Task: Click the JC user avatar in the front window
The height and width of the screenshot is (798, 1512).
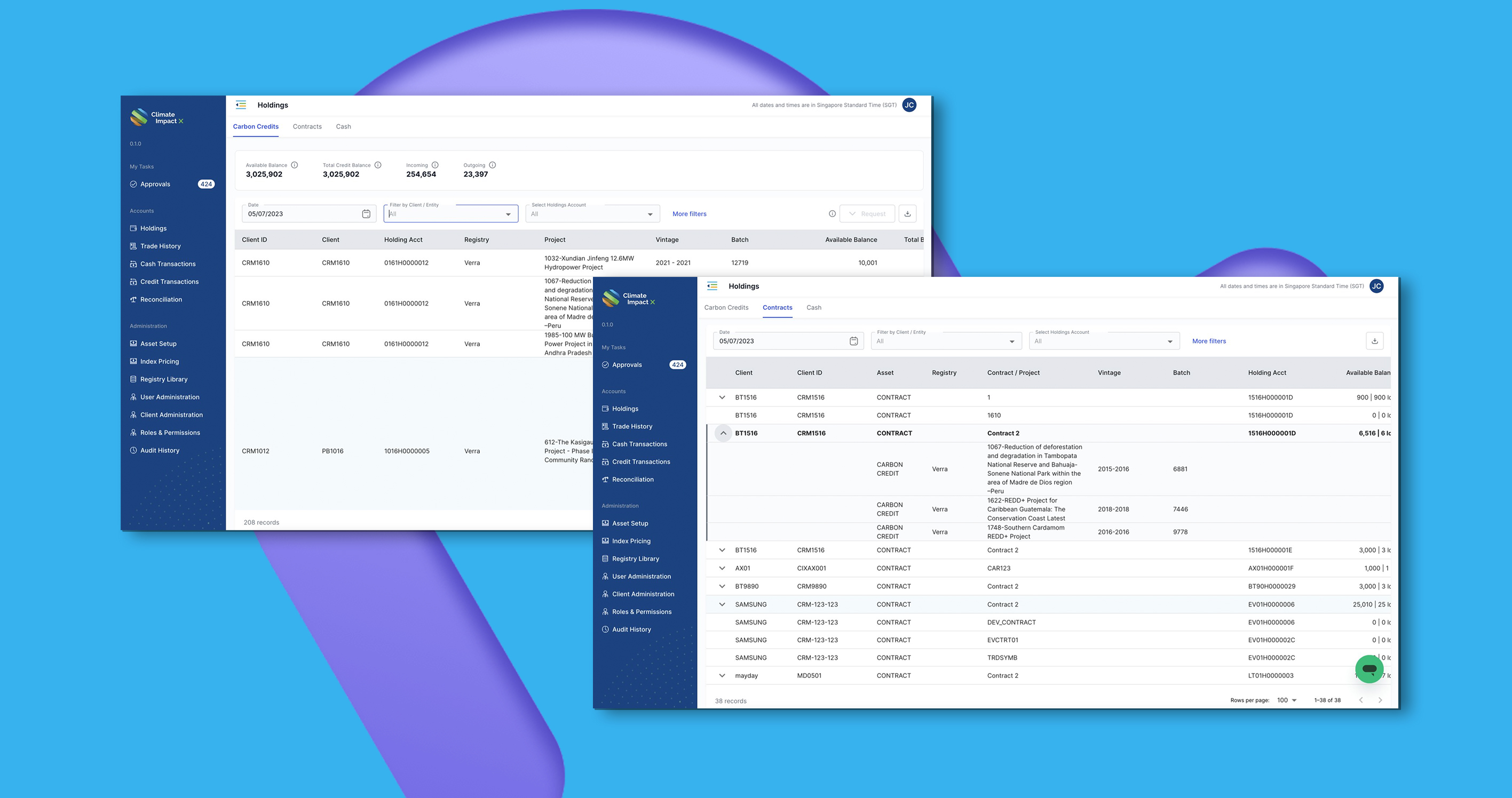Action: (1376, 286)
